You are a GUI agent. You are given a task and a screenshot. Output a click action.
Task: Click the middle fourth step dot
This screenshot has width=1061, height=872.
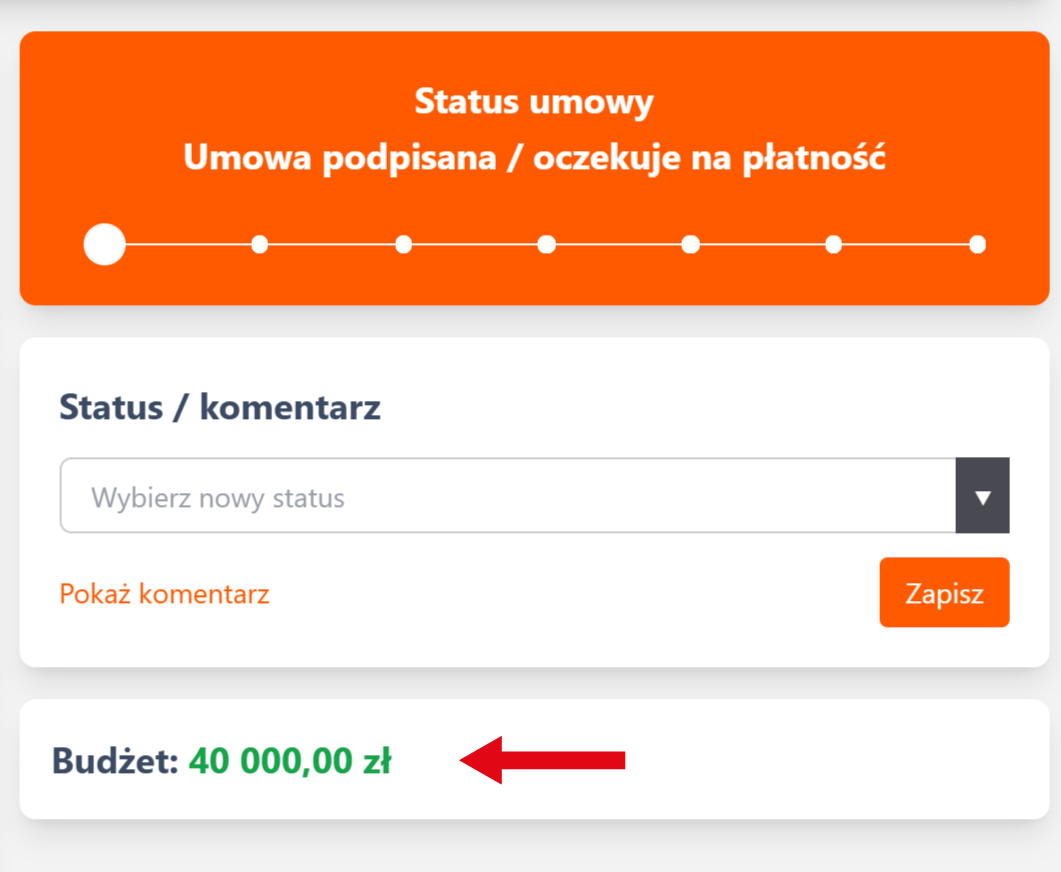547,244
